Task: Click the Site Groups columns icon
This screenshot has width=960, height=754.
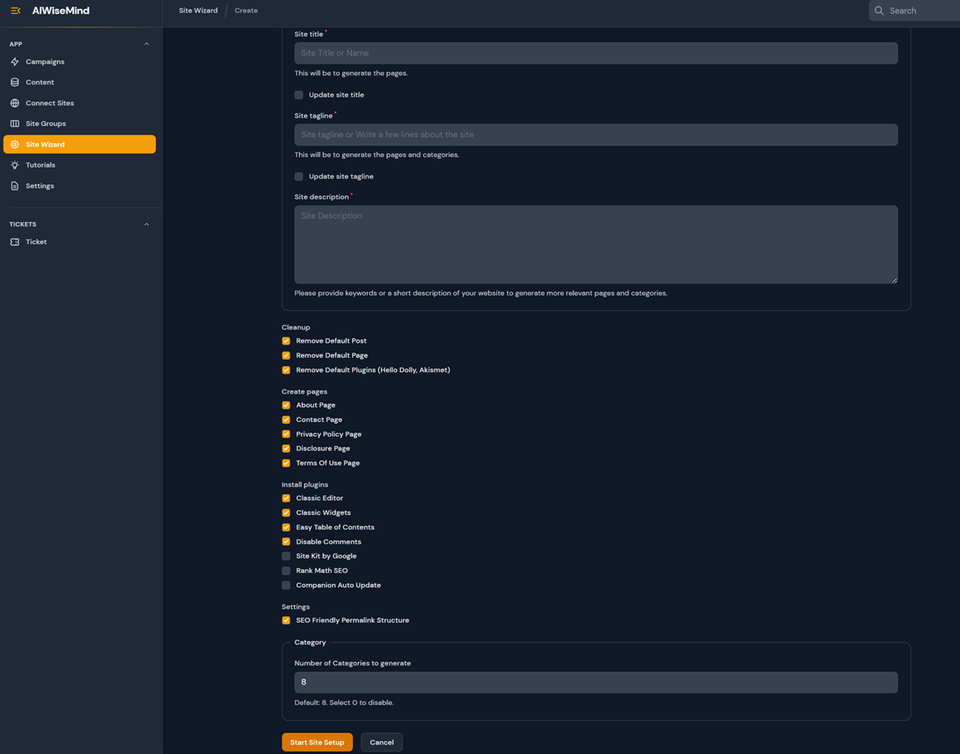Action: pos(15,124)
